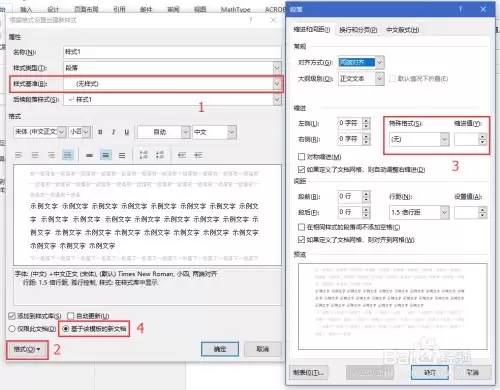The image size is (500, 390).
Task: Open the MathType ribbon tab in Word
Action: coord(235,9)
